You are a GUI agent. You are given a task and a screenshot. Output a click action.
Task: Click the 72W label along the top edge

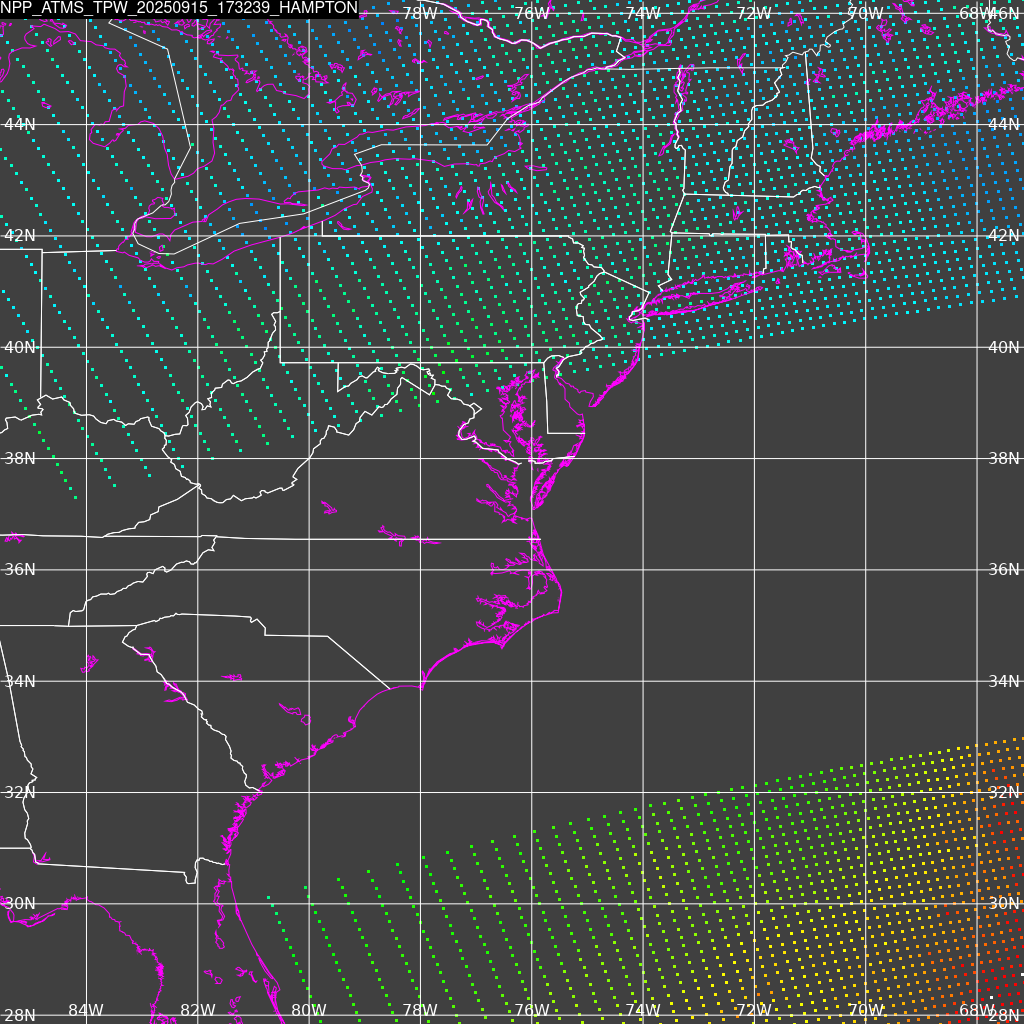point(754,13)
